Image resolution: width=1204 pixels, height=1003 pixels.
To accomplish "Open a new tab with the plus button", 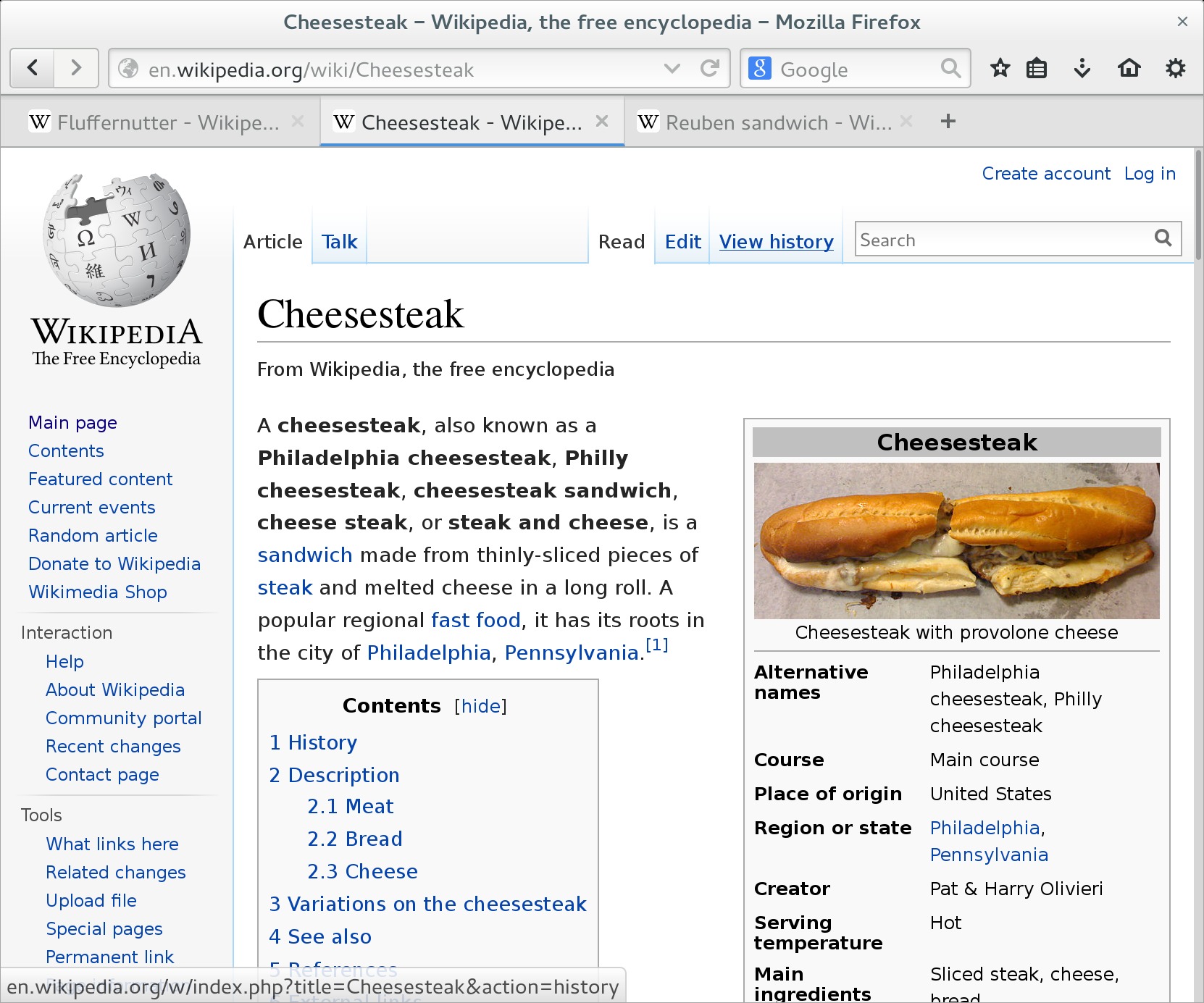I will [948, 122].
